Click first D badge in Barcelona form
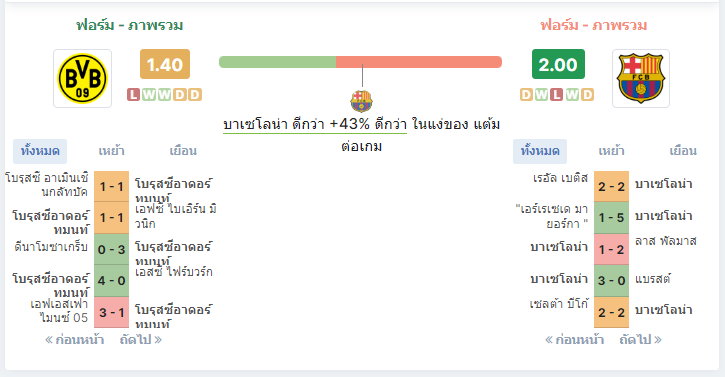 (x=526, y=94)
